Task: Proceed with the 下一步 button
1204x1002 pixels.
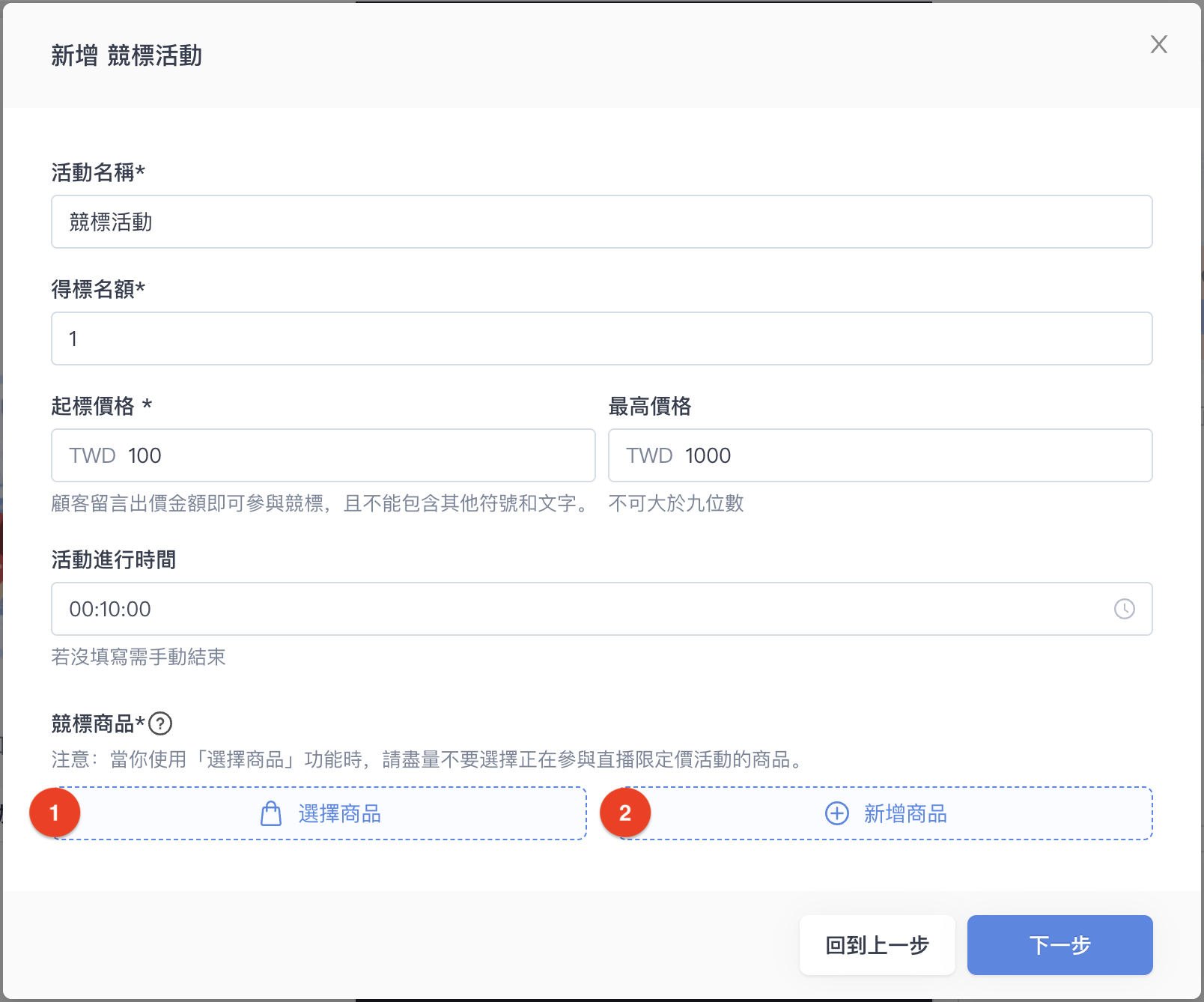Action: coord(1059,945)
